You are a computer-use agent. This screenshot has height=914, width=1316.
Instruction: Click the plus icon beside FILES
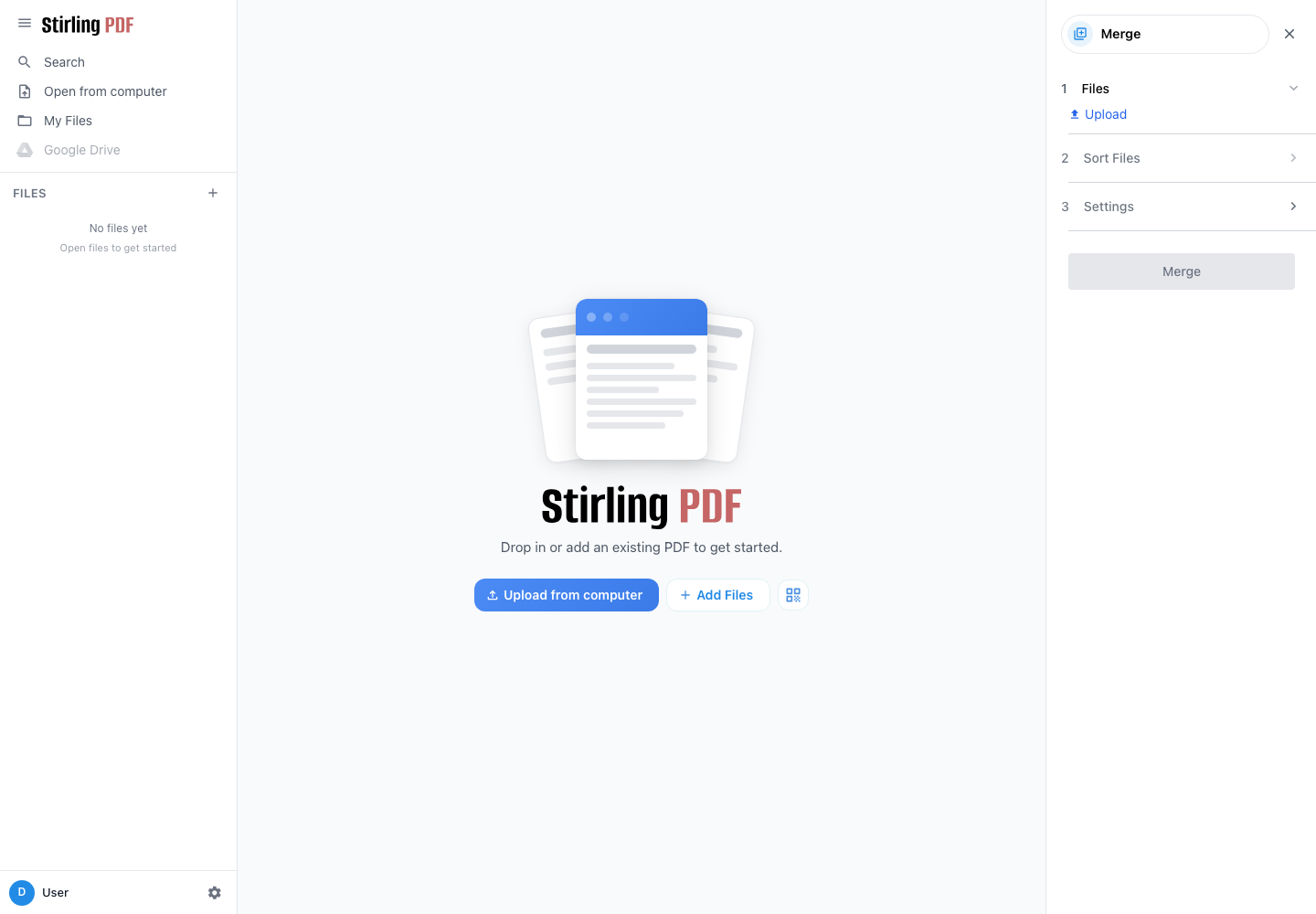pos(213,193)
